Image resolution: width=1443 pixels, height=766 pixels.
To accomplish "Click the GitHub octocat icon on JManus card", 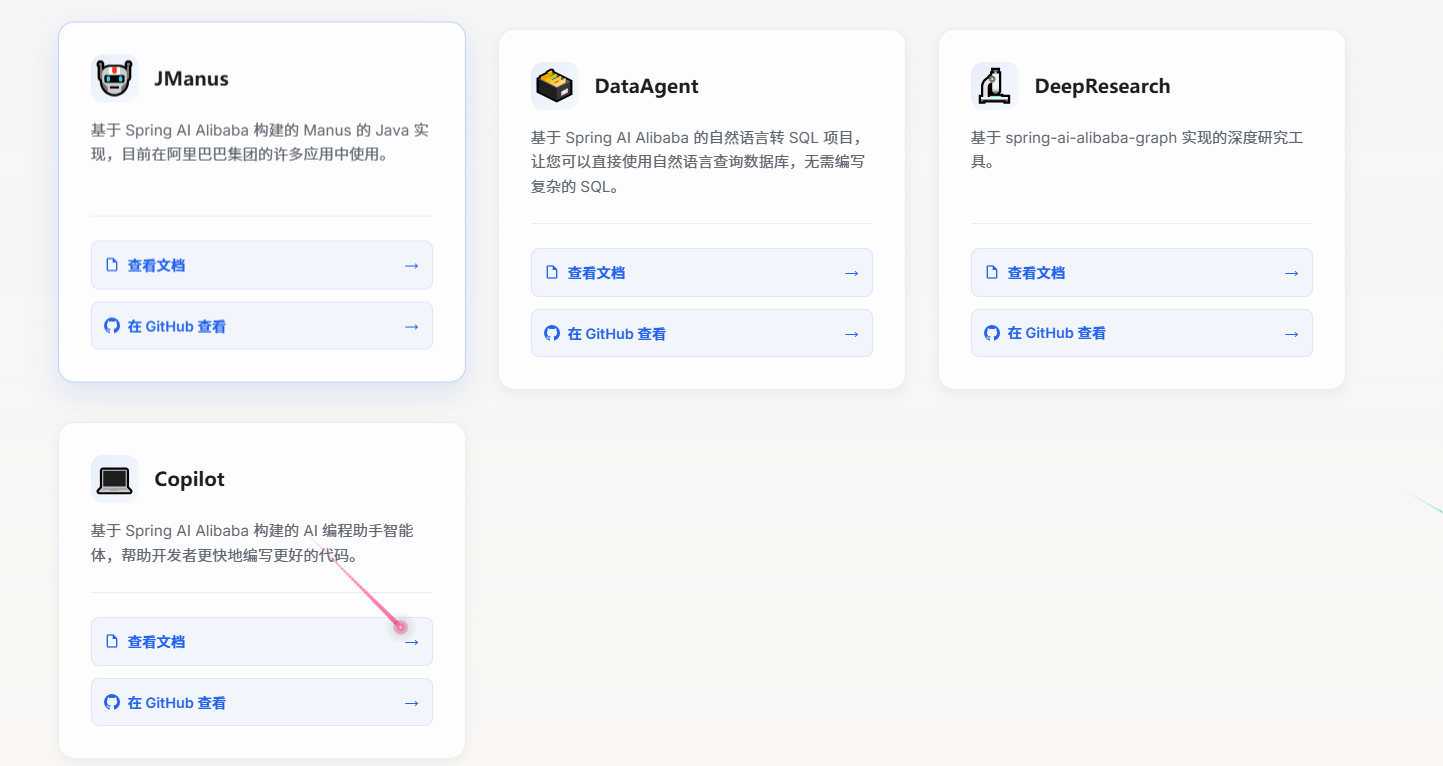I will click(111, 325).
